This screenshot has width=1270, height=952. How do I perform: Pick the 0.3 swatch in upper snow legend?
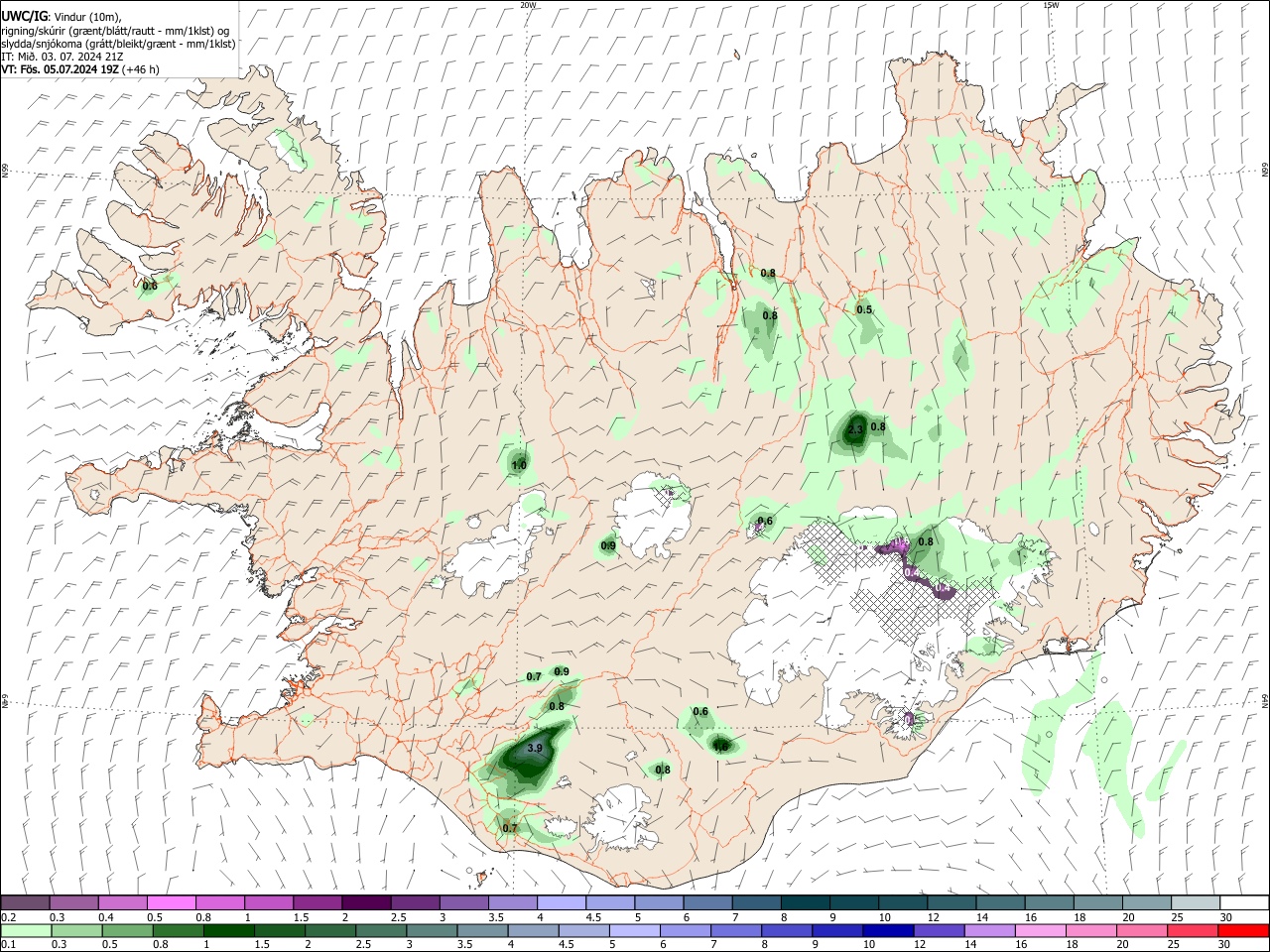click(x=73, y=903)
